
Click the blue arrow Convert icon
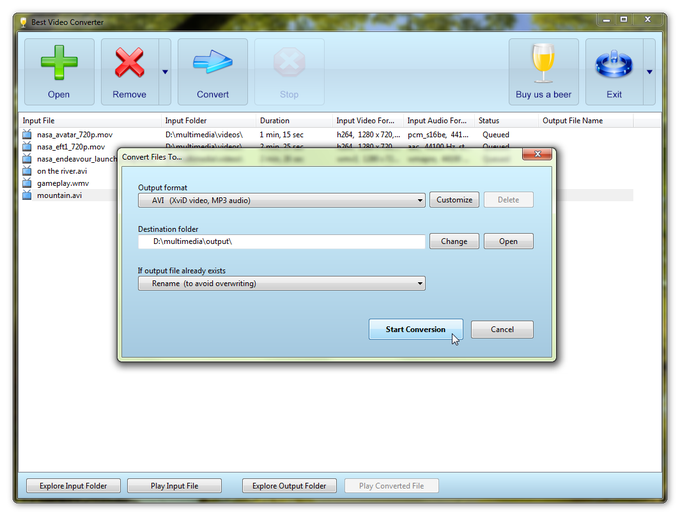click(212, 62)
